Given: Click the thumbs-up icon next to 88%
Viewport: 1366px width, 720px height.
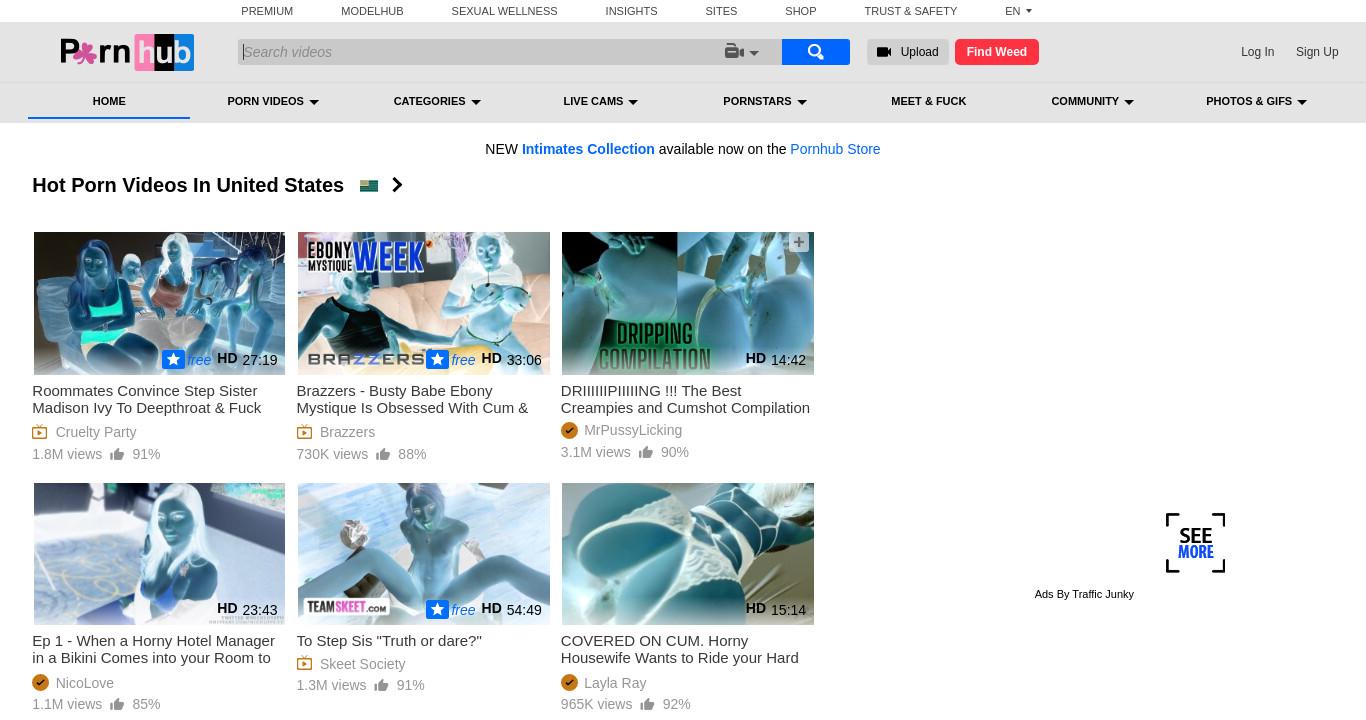Looking at the screenshot, I should (x=383, y=454).
